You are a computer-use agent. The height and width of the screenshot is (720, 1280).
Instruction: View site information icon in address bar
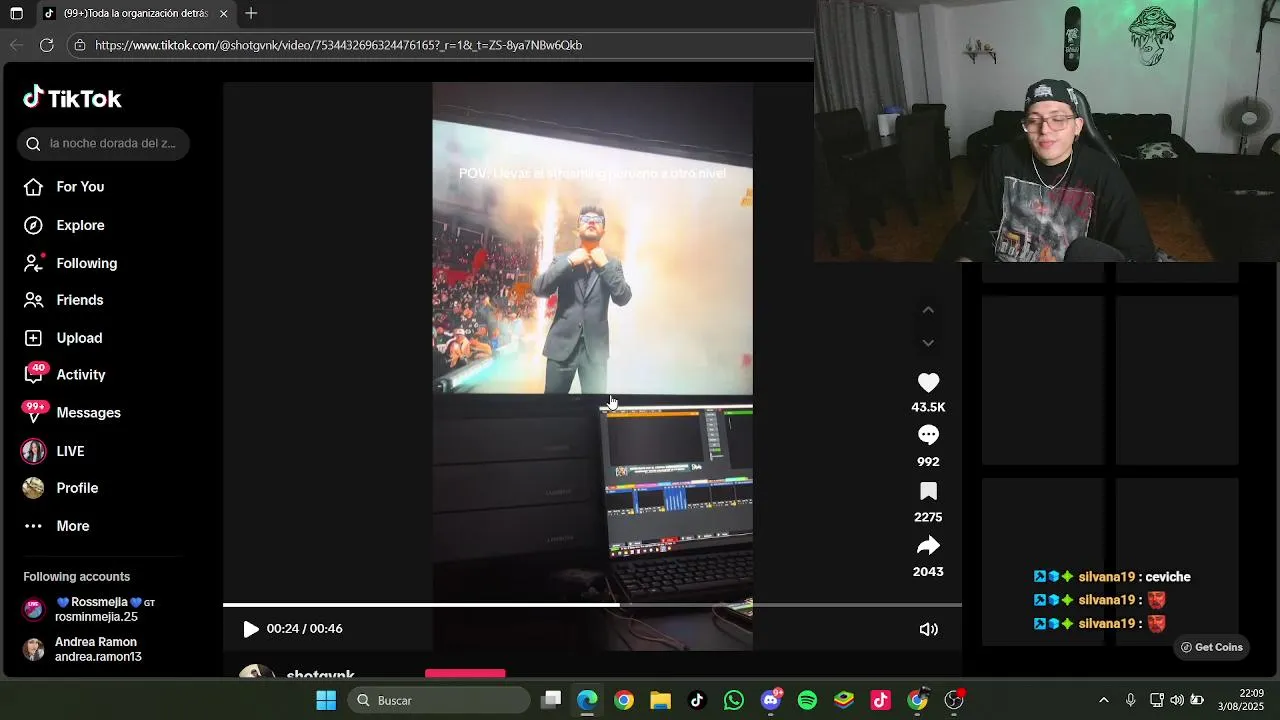pyautogui.click(x=80, y=45)
